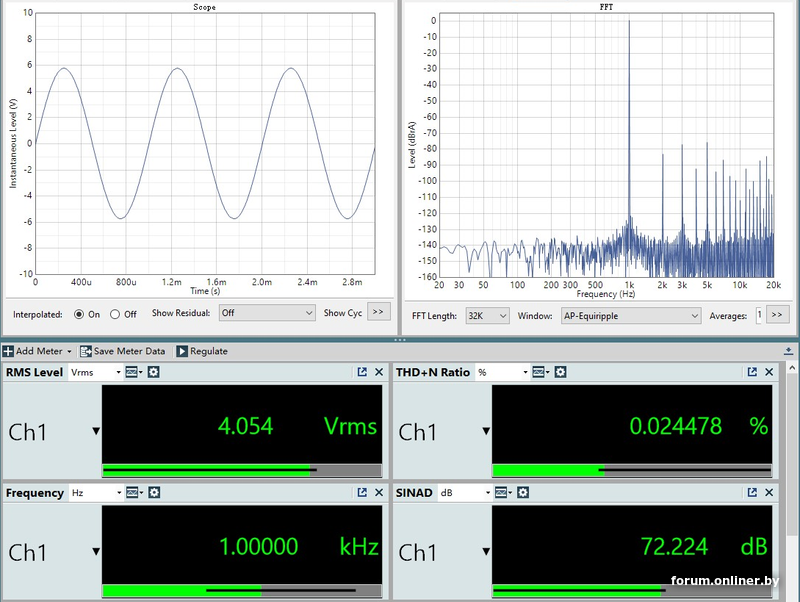Click the Regulate button
This screenshot has height=602, width=800.
tap(202, 351)
